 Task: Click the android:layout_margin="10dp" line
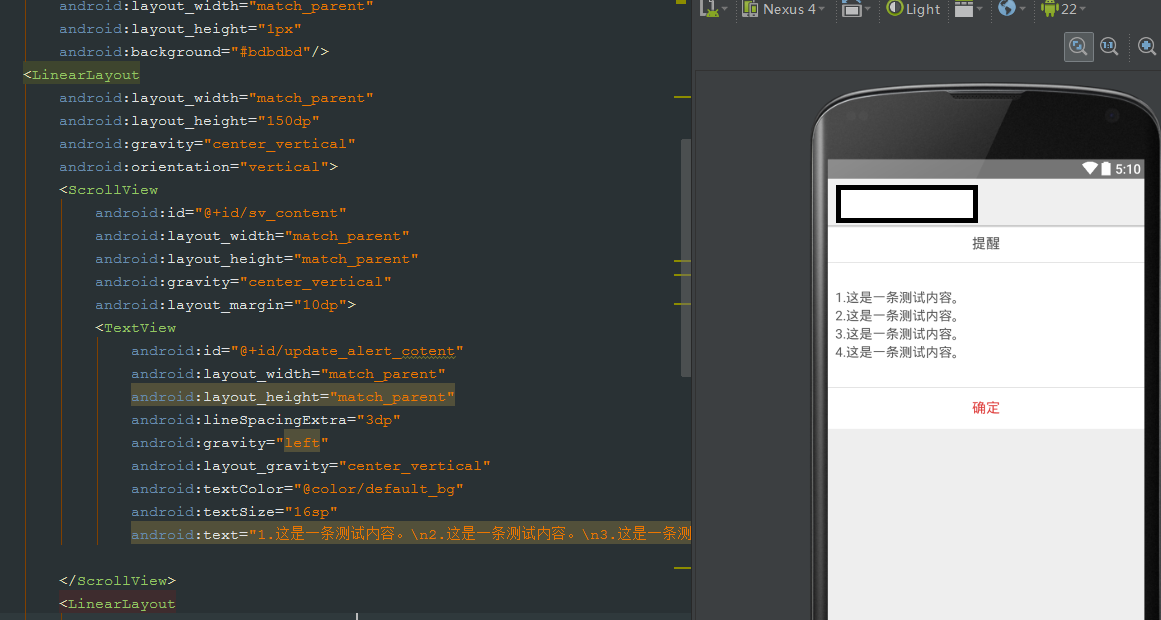[x=225, y=304]
